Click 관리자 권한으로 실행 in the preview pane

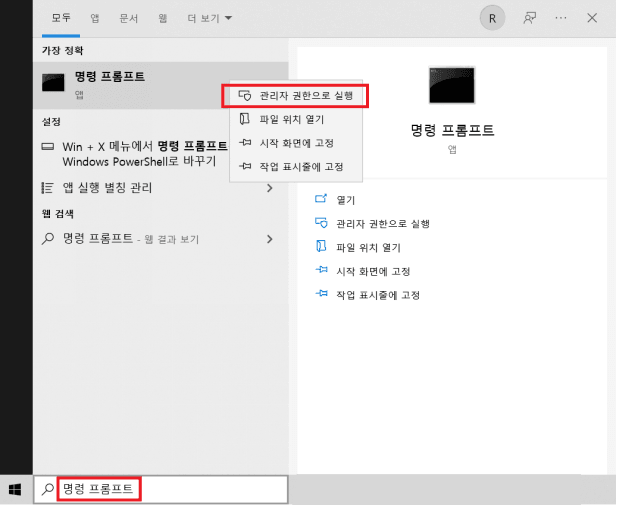tap(382, 224)
